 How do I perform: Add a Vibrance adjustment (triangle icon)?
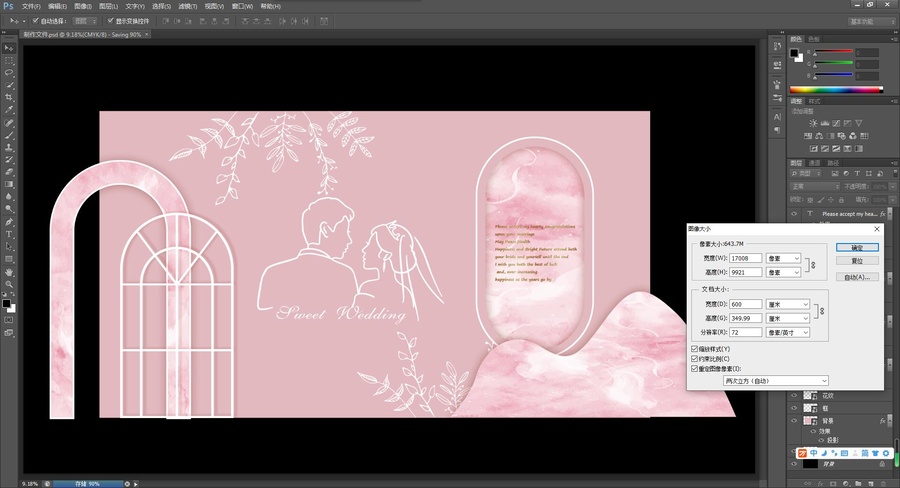(x=859, y=123)
